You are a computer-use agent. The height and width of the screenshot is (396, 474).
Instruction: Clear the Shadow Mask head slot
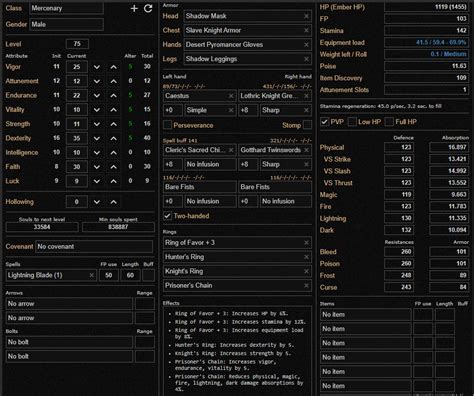click(306, 16)
